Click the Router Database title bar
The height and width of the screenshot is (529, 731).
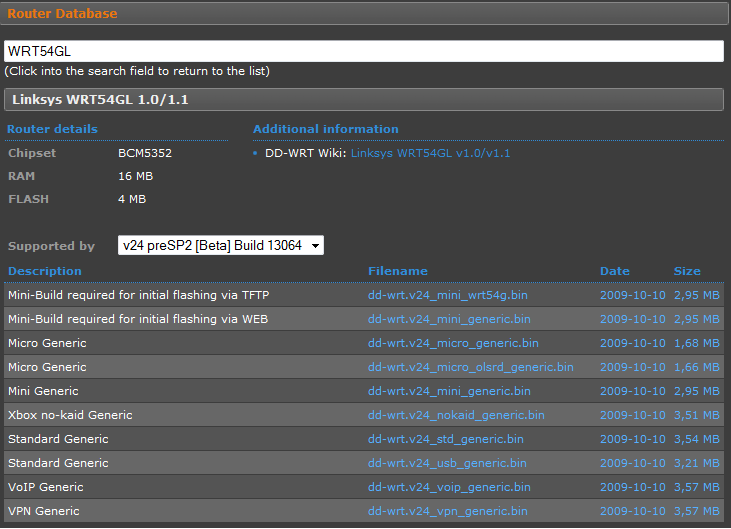click(x=363, y=14)
